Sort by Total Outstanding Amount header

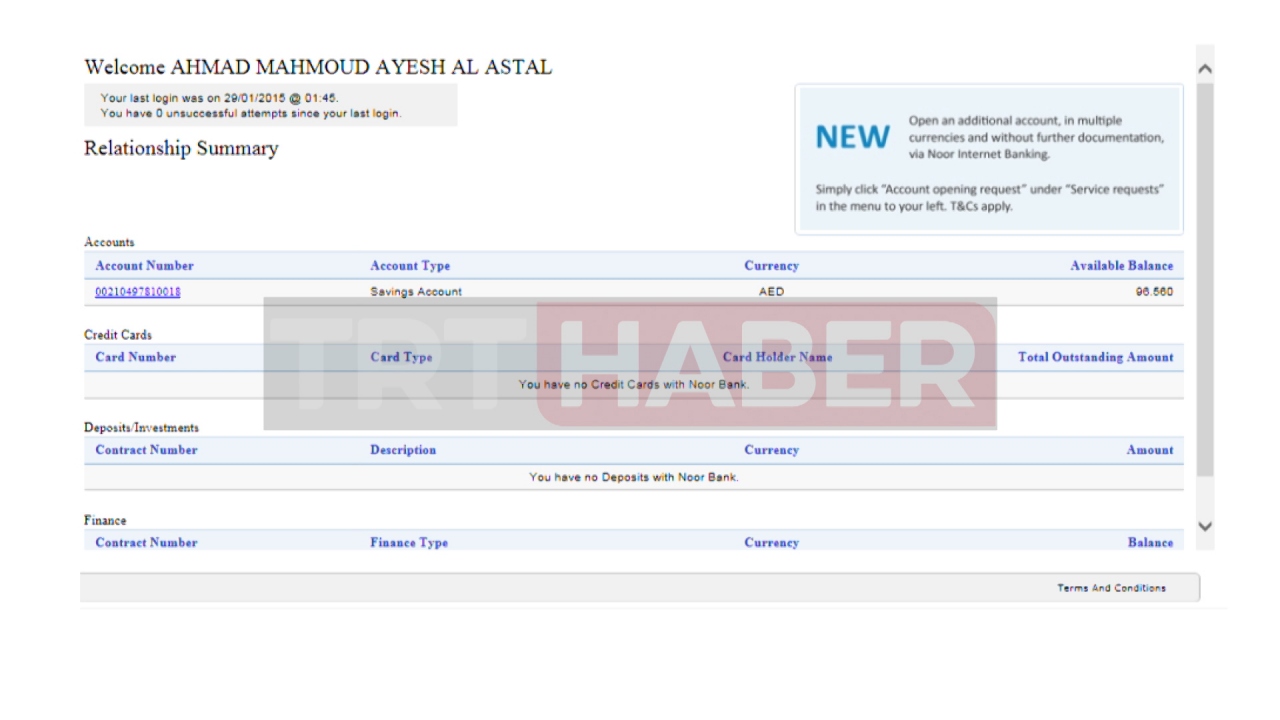[1096, 357]
